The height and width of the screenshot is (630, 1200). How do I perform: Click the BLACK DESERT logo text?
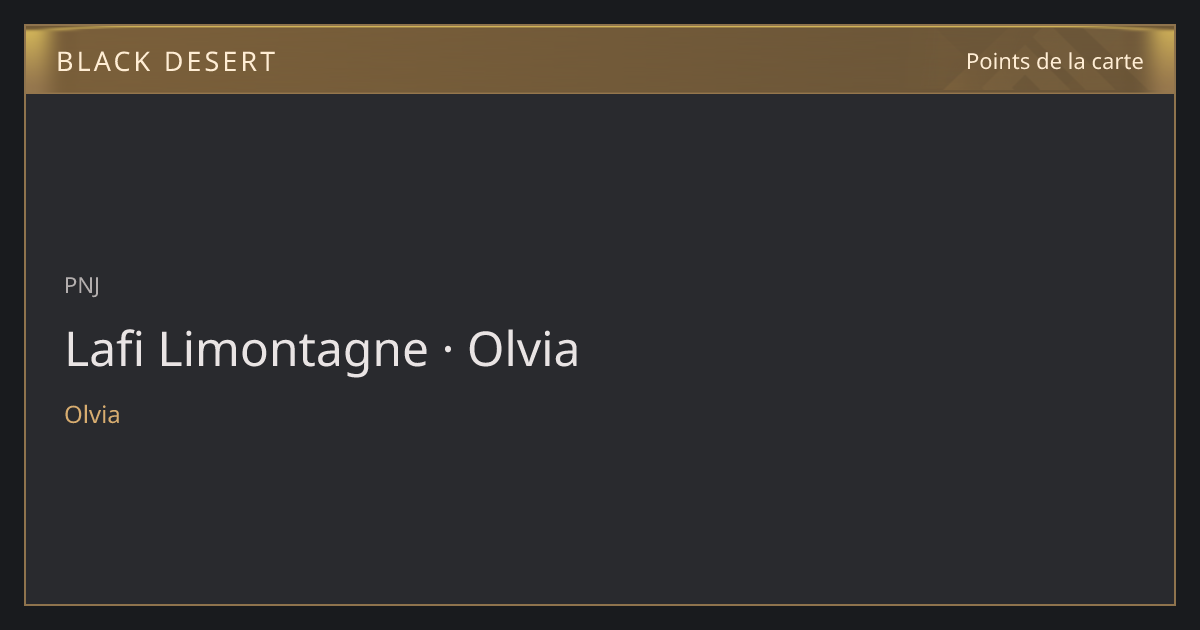pyautogui.click(x=166, y=62)
